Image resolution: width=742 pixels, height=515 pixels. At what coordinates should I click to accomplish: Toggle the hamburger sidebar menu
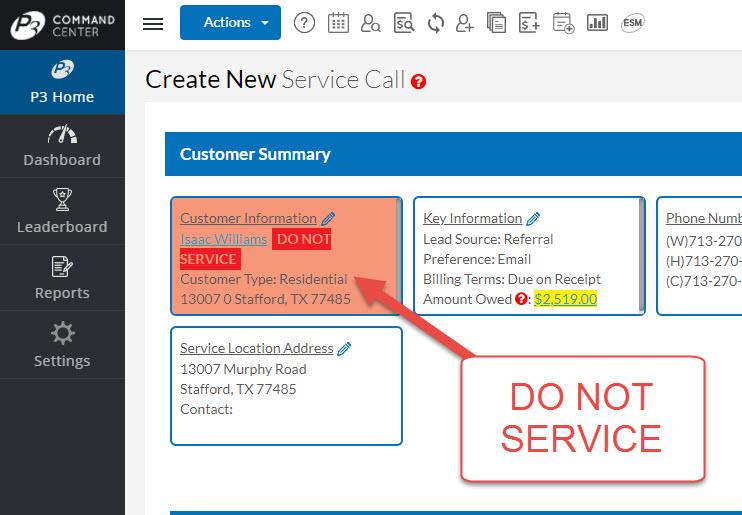click(153, 23)
